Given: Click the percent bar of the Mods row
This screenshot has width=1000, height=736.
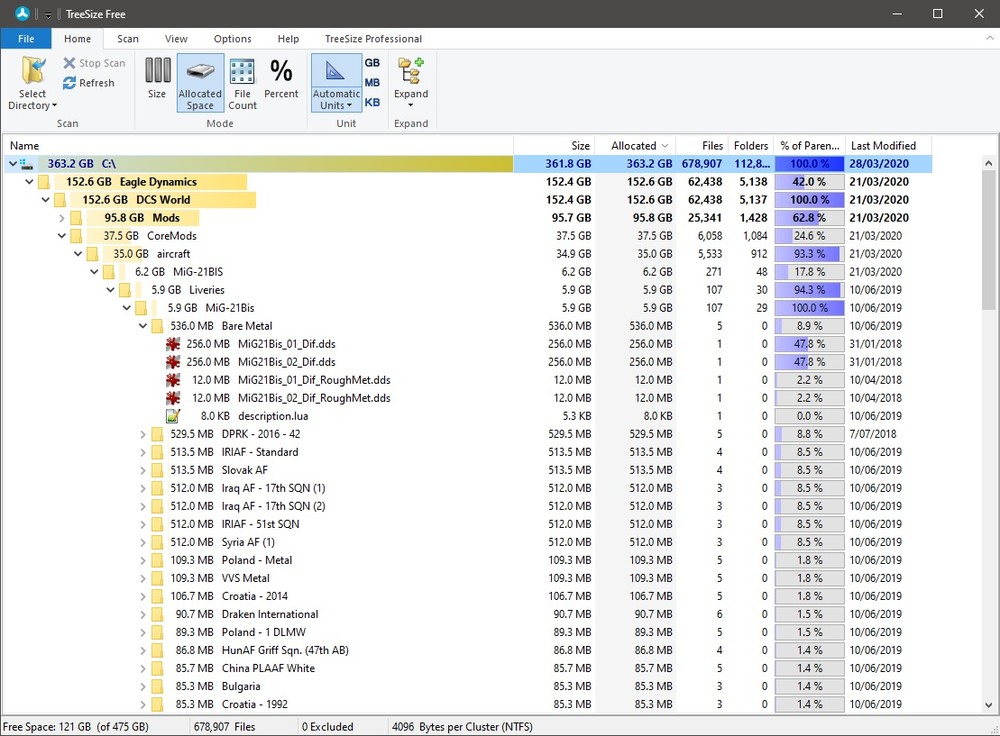Looking at the screenshot, I should click(809, 218).
